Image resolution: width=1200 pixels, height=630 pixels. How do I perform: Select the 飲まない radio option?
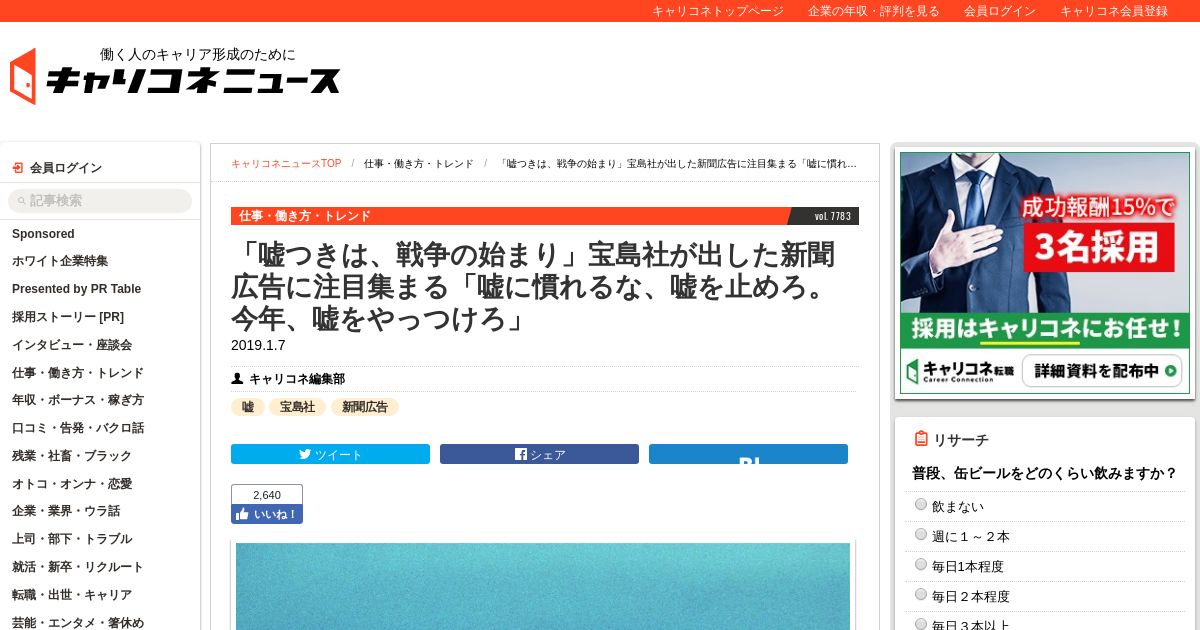921,505
